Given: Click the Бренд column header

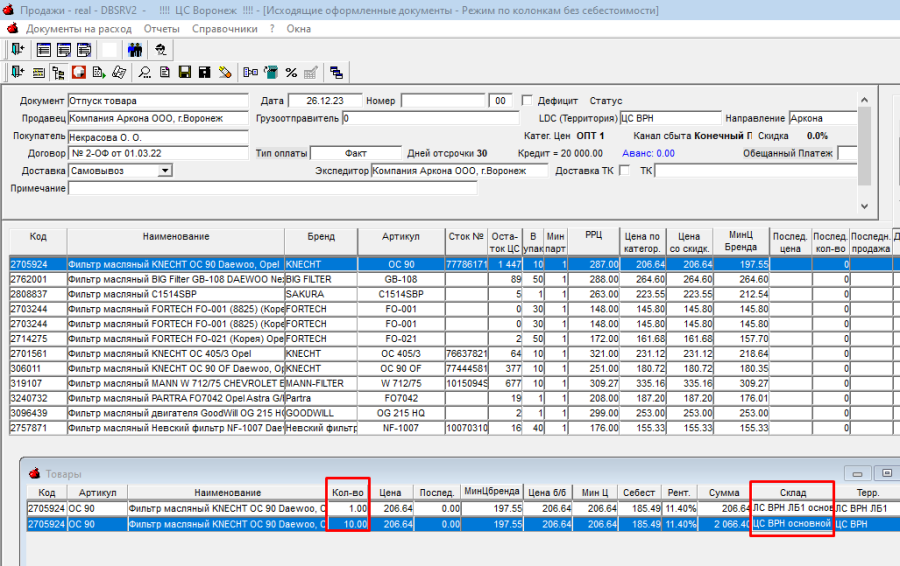Looking at the screenshot, I should 321,242.
